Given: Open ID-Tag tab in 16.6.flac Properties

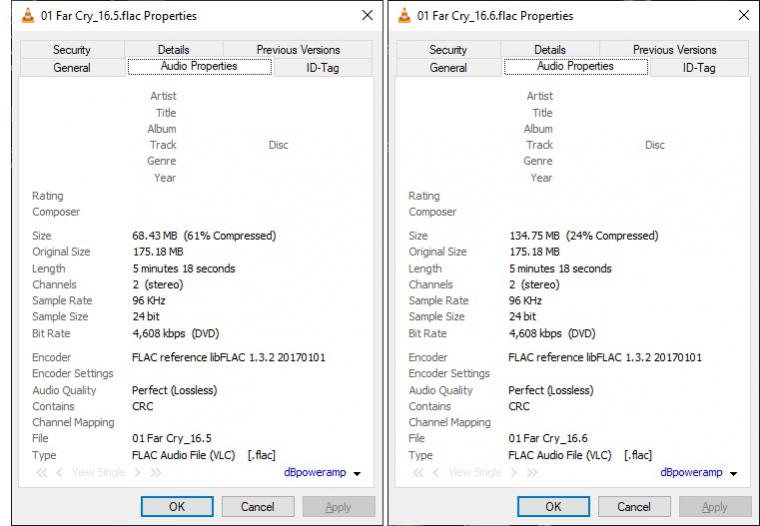Looking at the screenshot, I should click(x=699, y=68).
